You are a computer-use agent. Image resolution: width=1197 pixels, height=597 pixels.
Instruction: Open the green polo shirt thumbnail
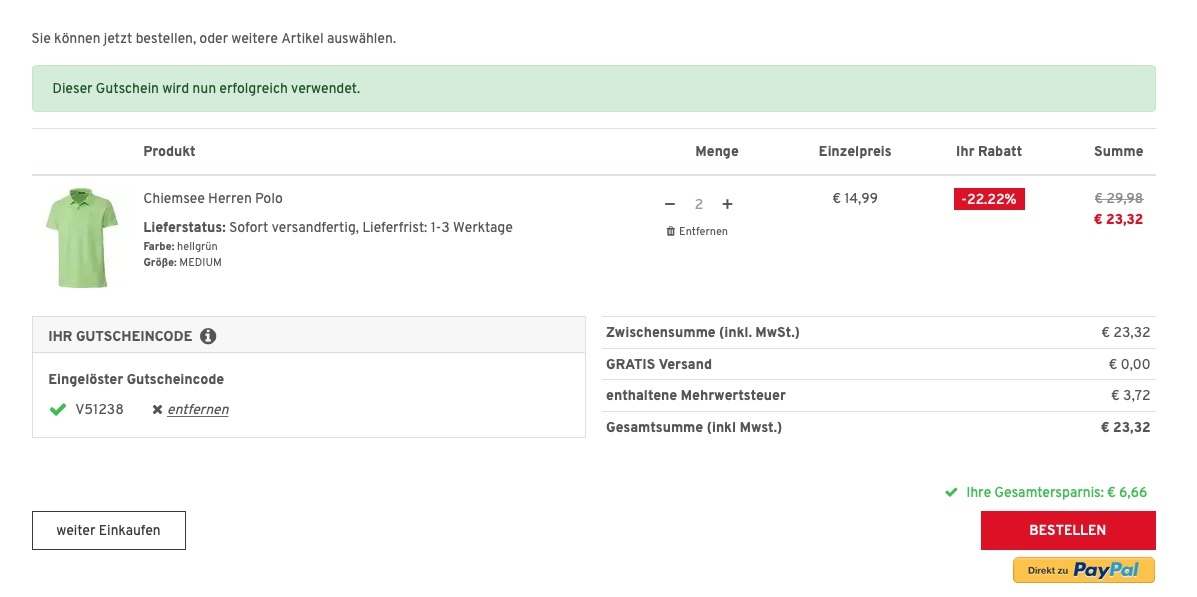pyautogui.click(x=82, y=237)
